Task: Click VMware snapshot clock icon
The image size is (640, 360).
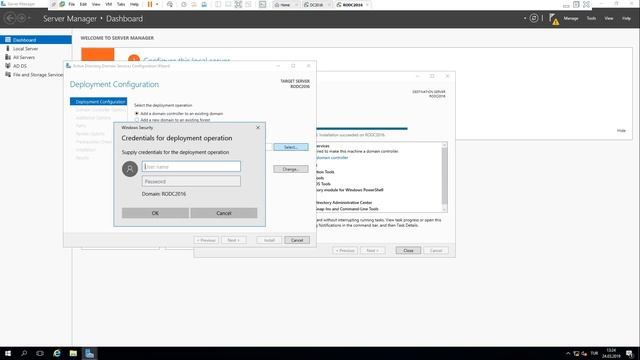Action: [x=184, y=4]
